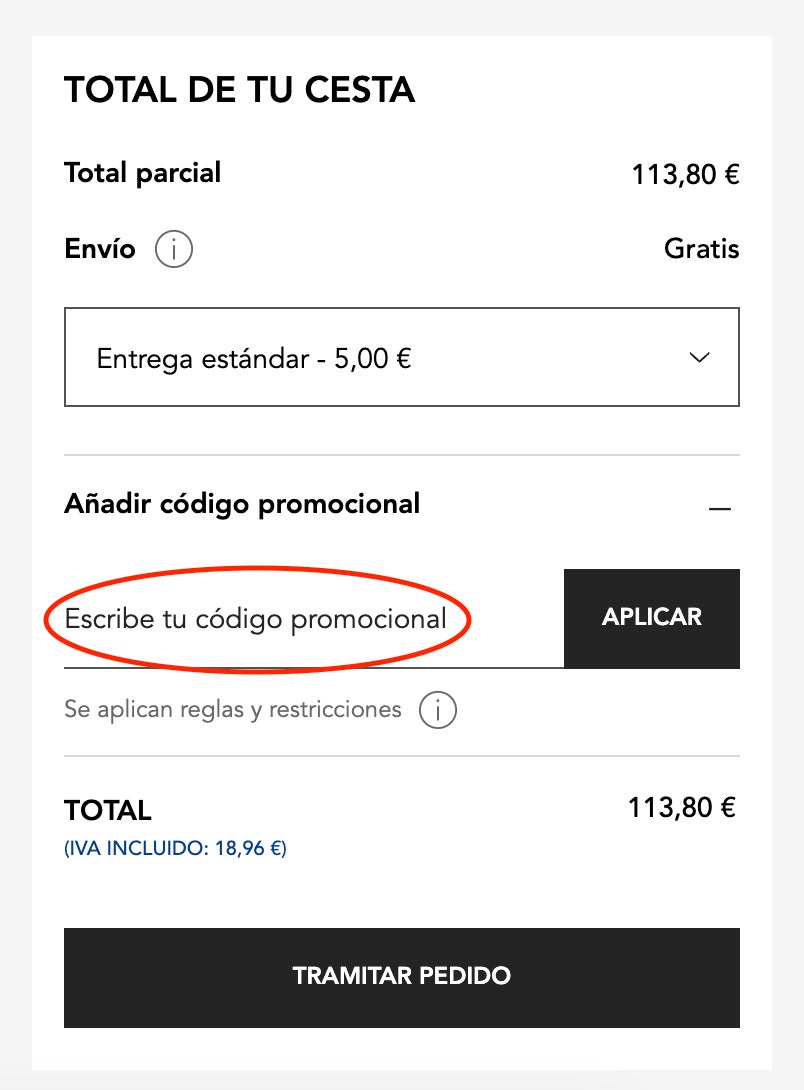
Task: Click the bold TOTAL label
Action: pyautogui.click(x=108, y=810)
